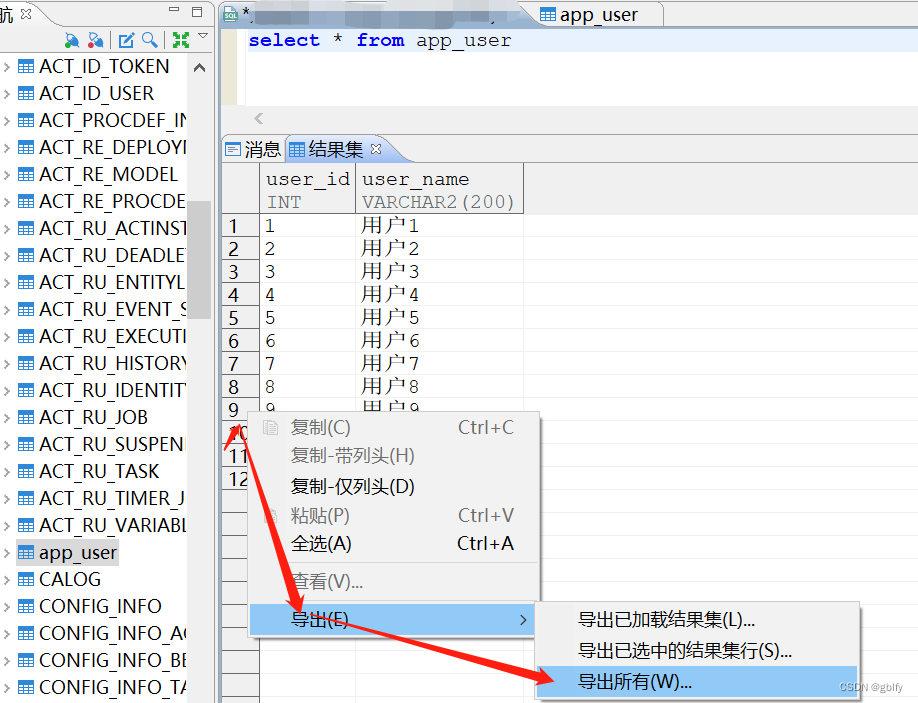Select the ACT_RE_MODEL table in tree
This screenshot has width=918, height=703.
108,174
